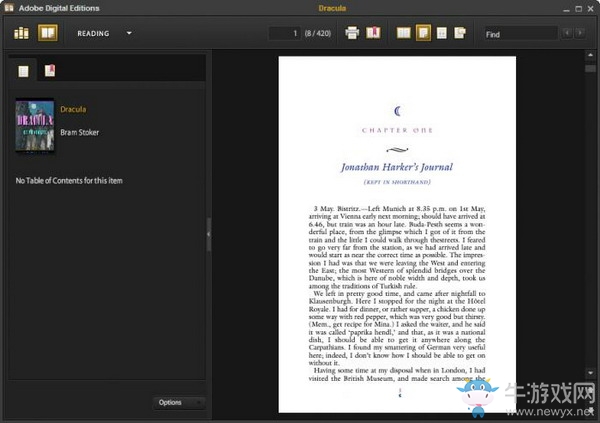The image size is (600, 423).
Task: Open the Table of Contents tab
Action: tap(23, 71)
